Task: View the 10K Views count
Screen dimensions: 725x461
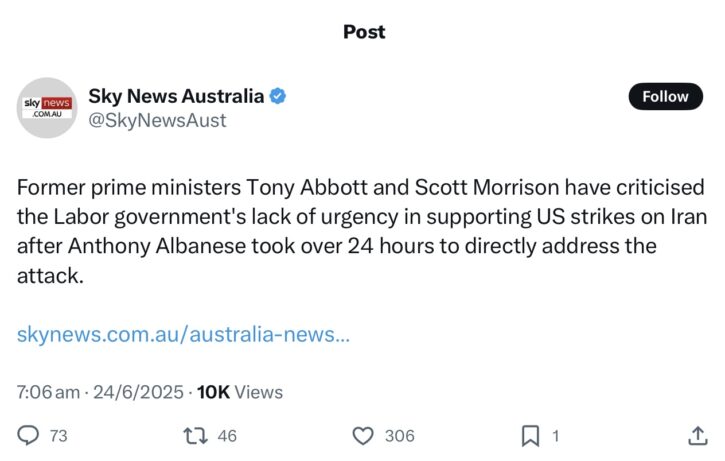Action: (240, 392)
